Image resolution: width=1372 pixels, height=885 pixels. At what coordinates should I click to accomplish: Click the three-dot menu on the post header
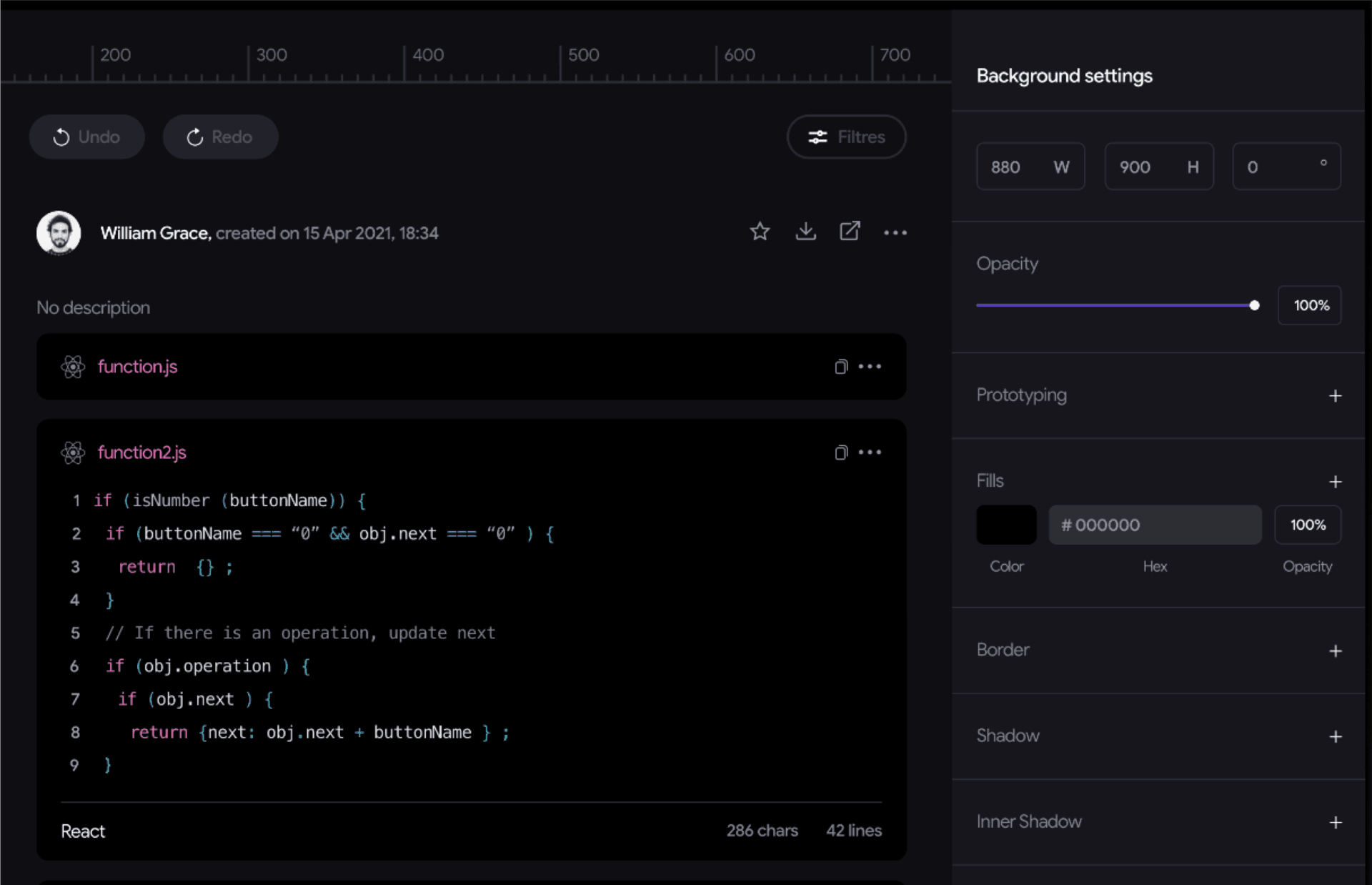point(894,233)
